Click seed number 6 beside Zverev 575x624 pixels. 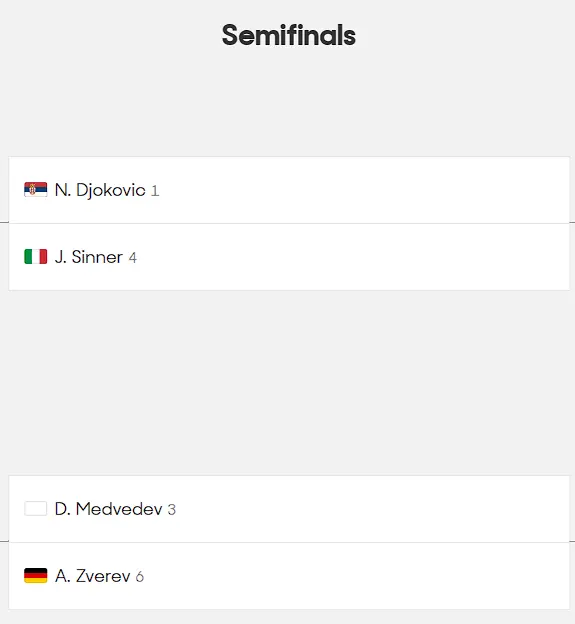point(140,577)
